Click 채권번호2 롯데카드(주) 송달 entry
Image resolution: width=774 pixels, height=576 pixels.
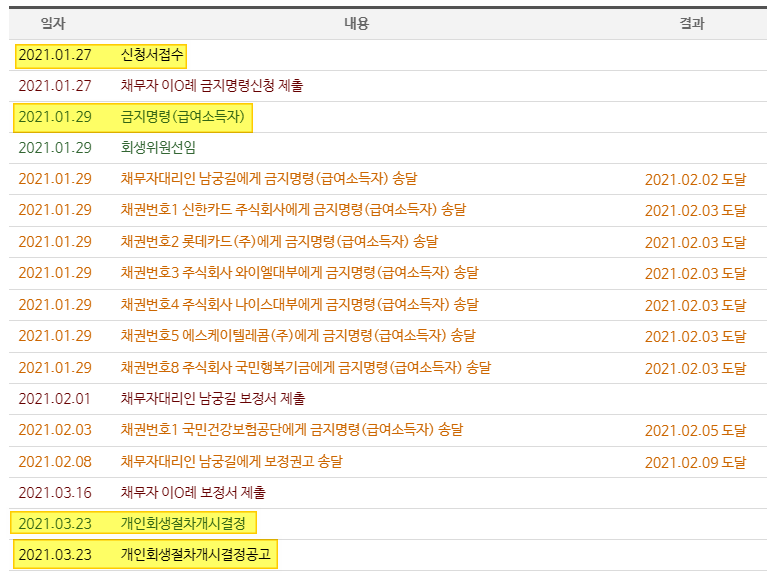(x=279, y=241)
